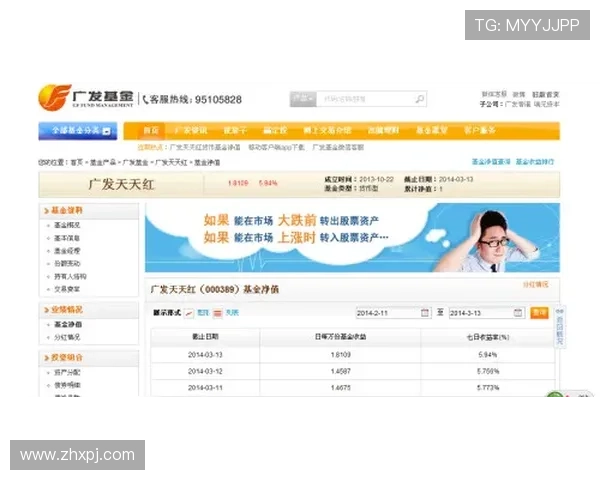The width and height of the screenshot is (600, 480).
Task: Collapse the 业绩情况 sidebar section
Action: 89,310
